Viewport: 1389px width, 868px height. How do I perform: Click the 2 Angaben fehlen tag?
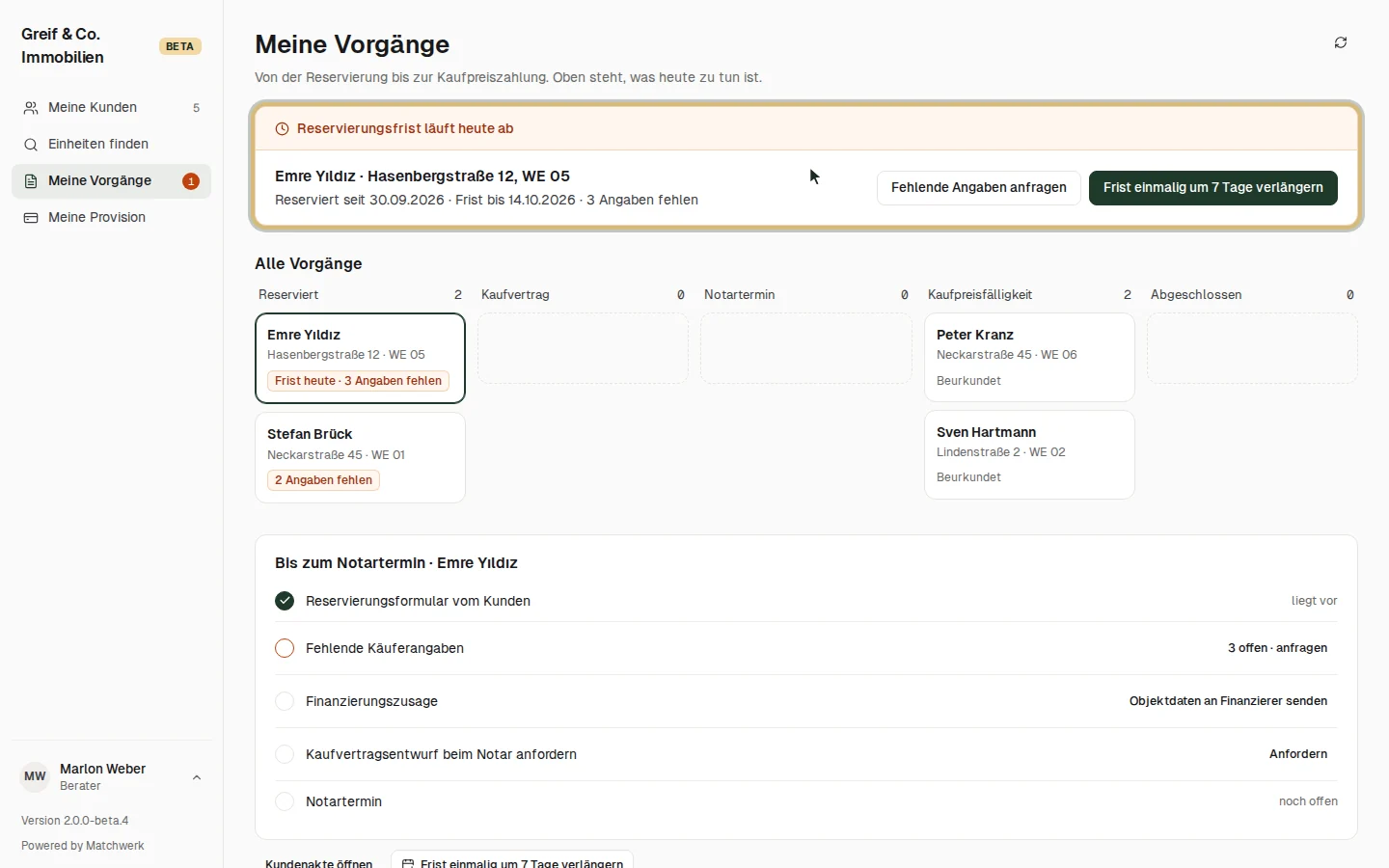(323, 480)
